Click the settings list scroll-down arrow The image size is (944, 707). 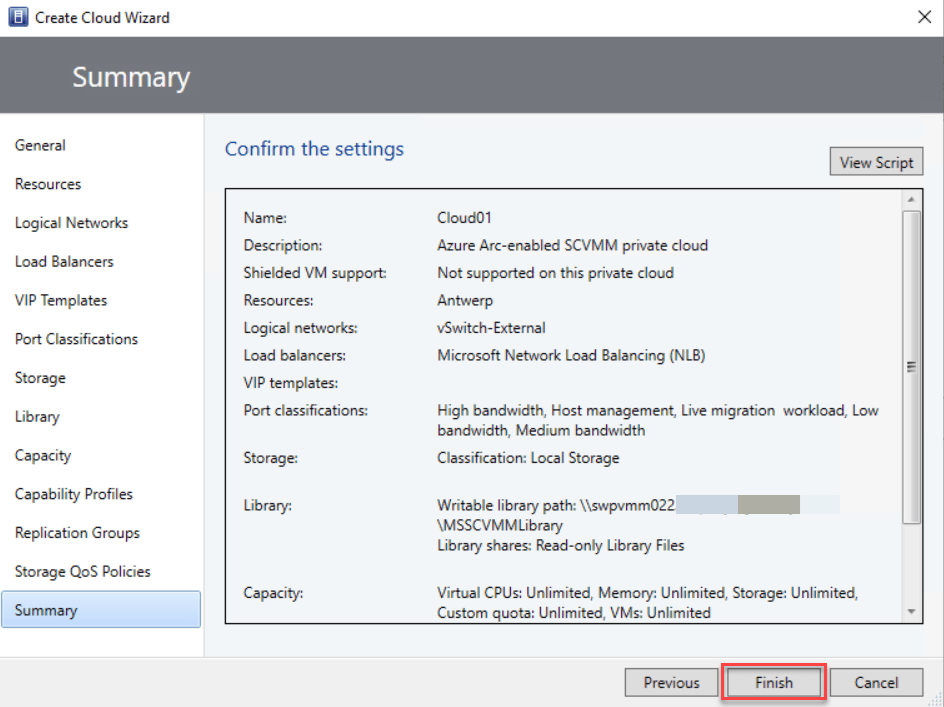click(x=910, y=611)
